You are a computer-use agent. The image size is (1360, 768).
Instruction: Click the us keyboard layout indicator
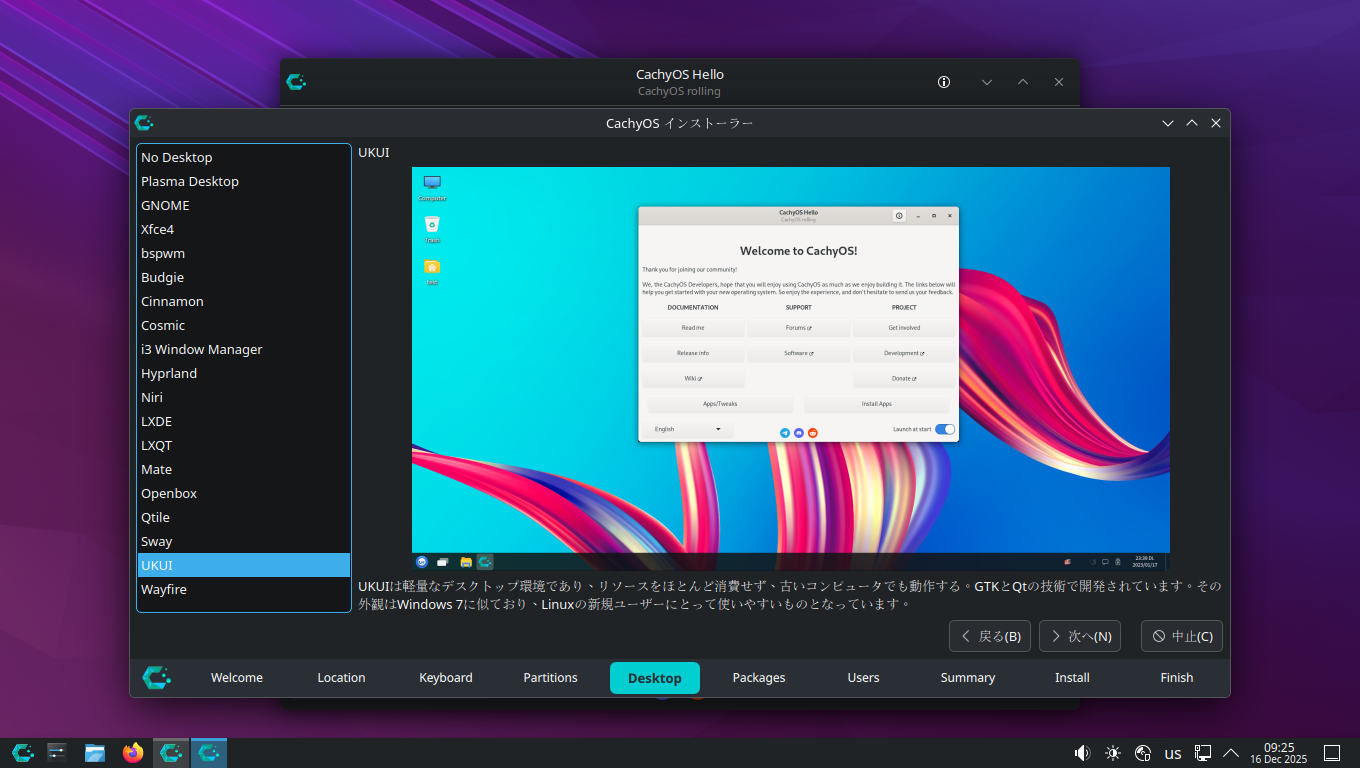1173,753
